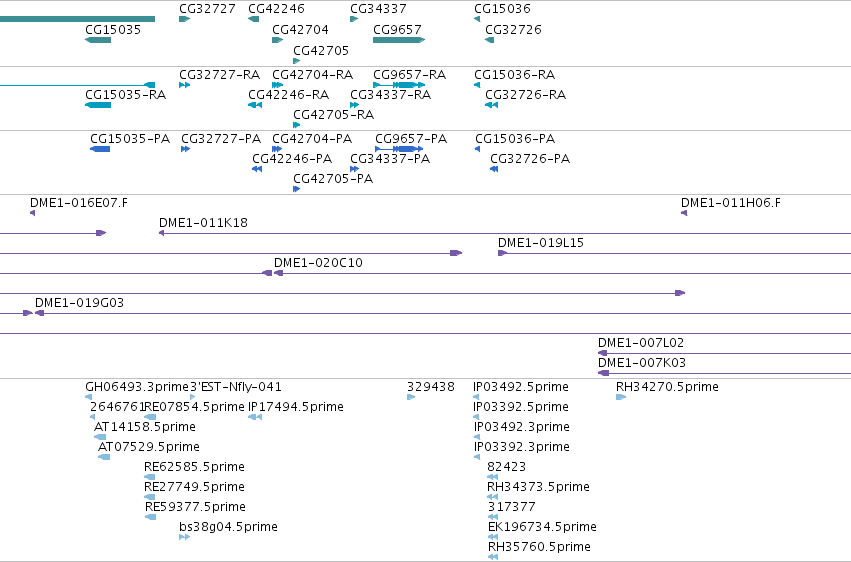Open the CG42704 gene feature
Image resolution: width=851 pixels, height=562 pixels.
[277, 40]
